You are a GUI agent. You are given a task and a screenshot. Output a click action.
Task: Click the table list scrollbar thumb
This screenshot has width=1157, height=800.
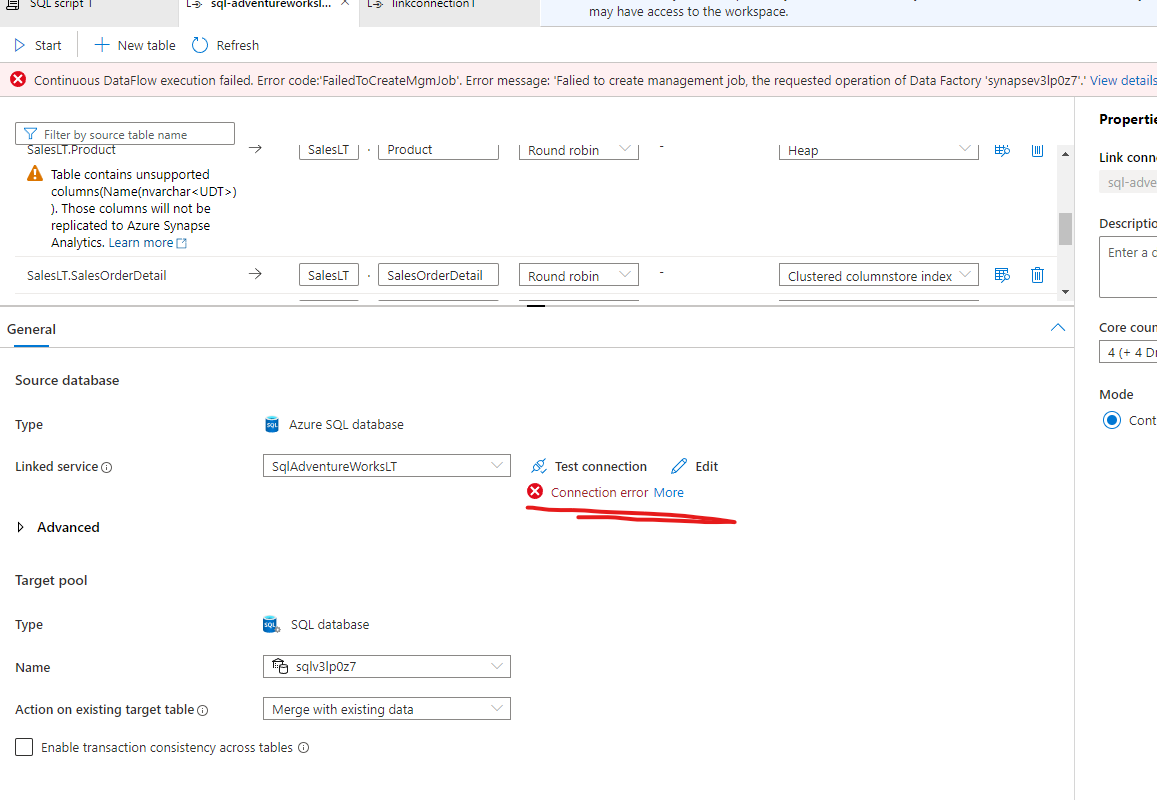pyautogui.click(x=1065, y=229)
